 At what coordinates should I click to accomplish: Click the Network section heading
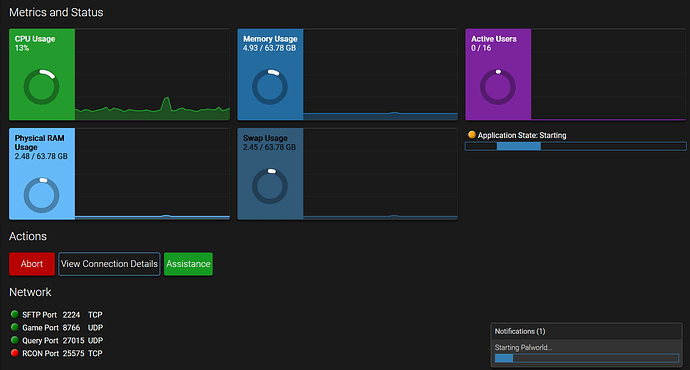click(30, 292)
